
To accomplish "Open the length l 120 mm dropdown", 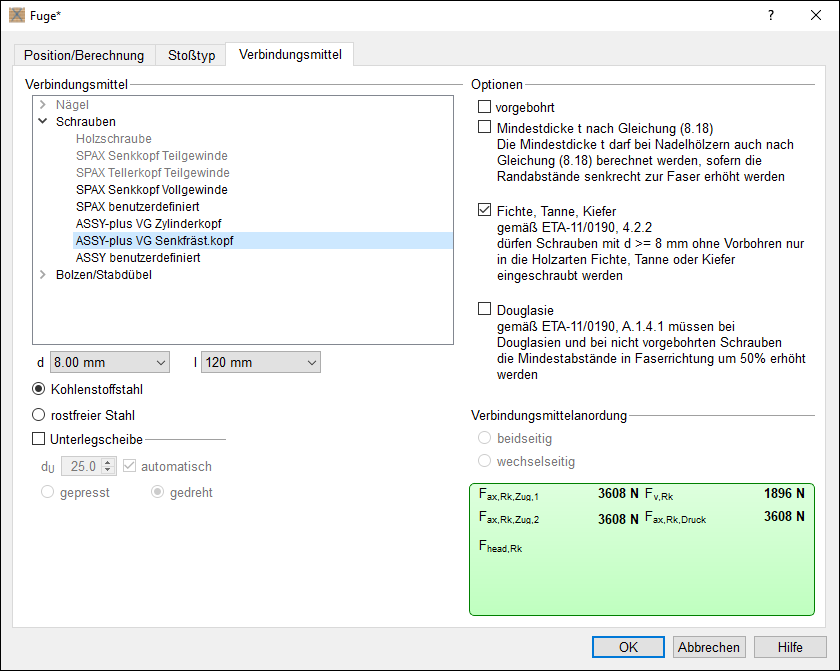I will pyautogui.click(x=260, y=362).
